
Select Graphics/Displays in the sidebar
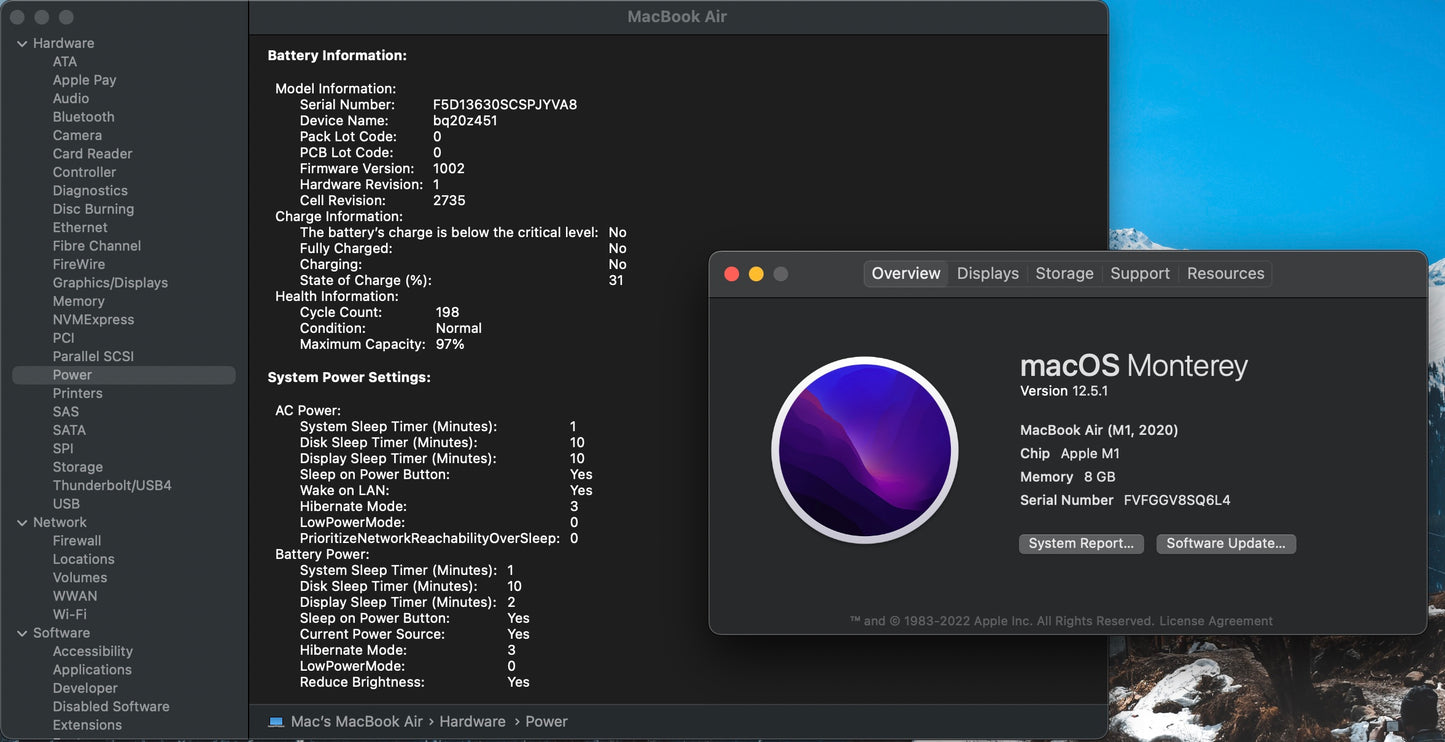(110, 283)
